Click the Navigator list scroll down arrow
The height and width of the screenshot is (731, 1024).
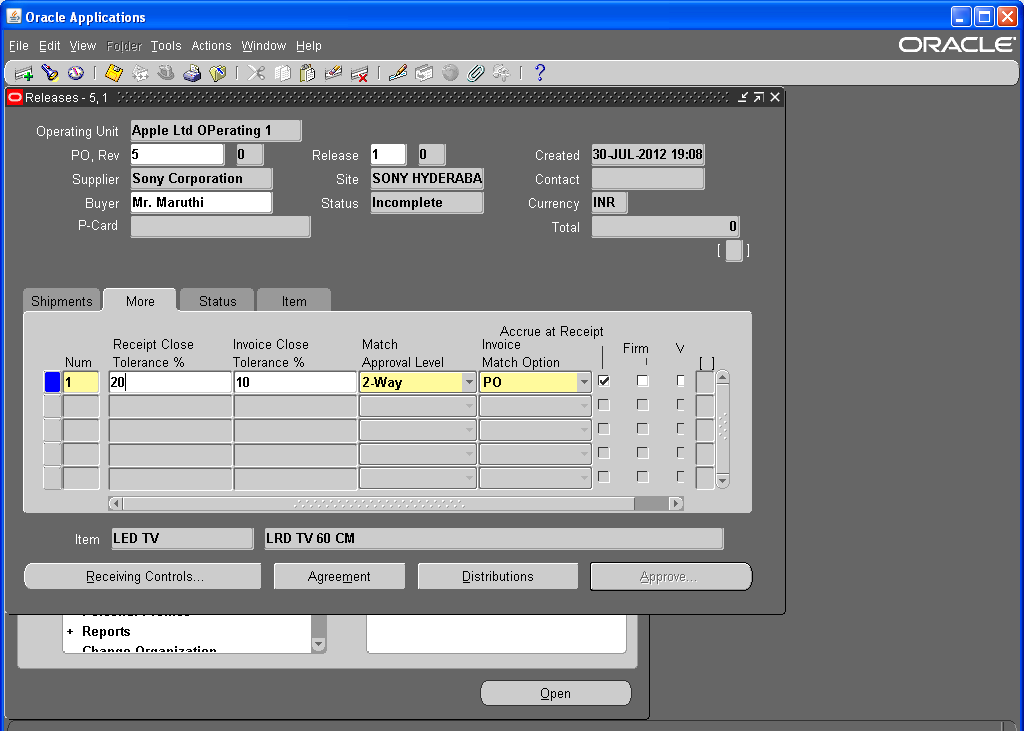point(319,644)
